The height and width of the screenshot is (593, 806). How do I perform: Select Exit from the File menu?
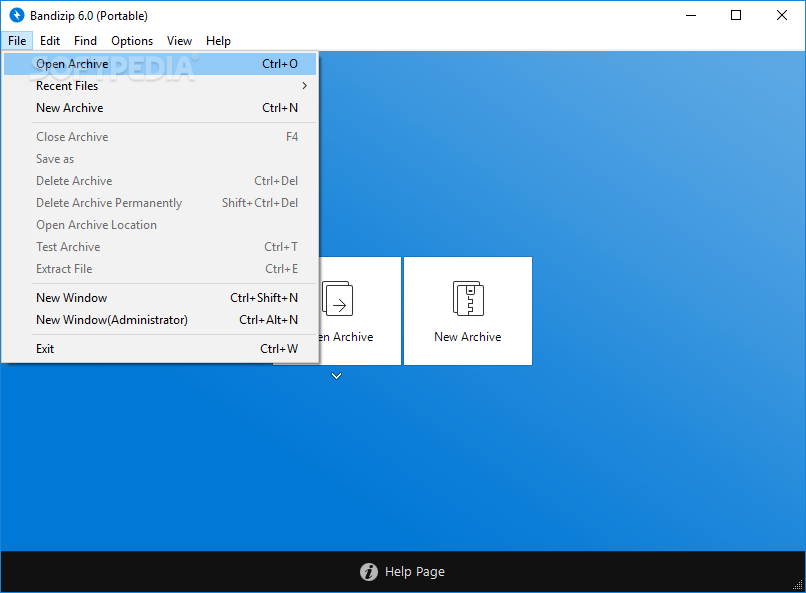(x=160, y=349)
